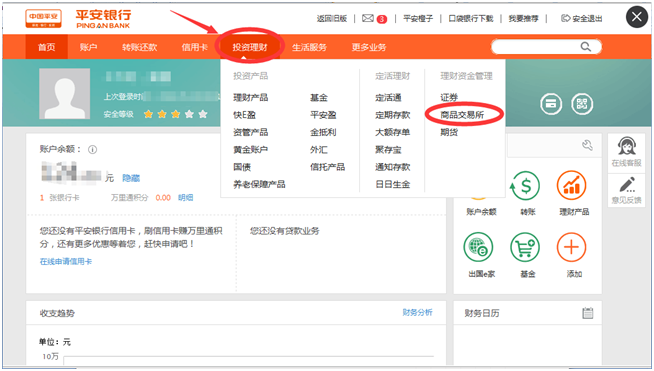Open the 更多业务 menu
Viewport: 654px width, 371px height.
(369, 47)
